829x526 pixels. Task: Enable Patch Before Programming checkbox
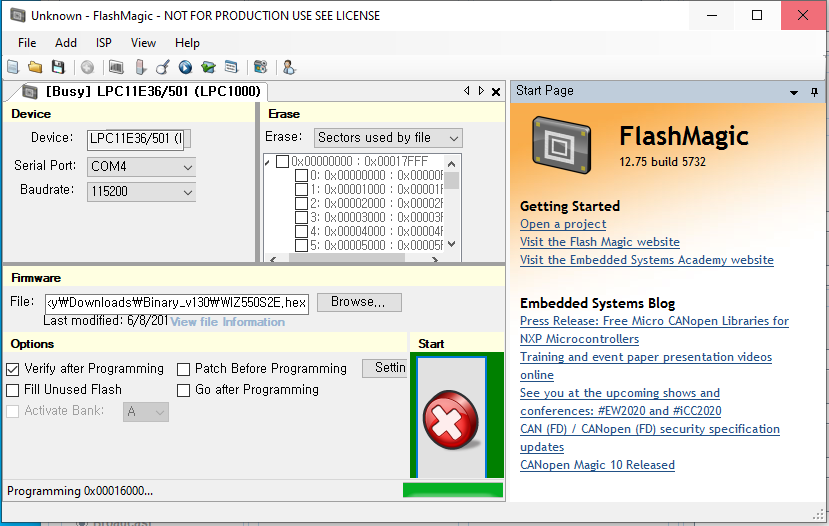pyautogui.click(x=183, y=369)
